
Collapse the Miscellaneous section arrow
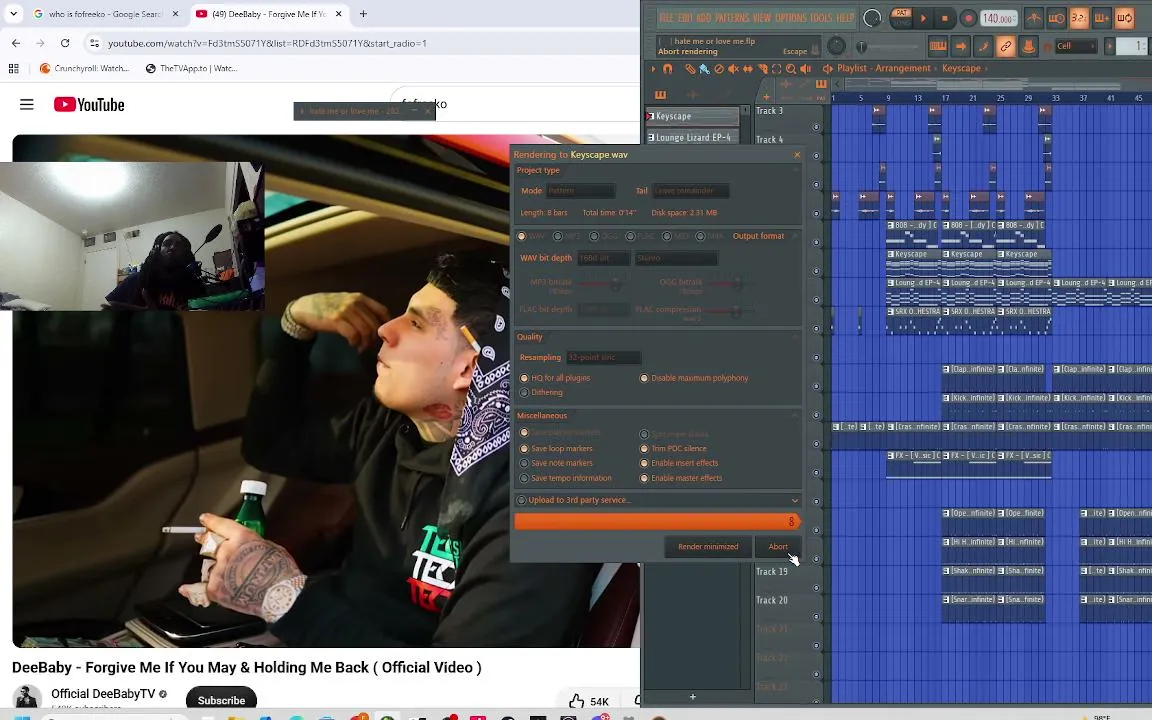coord(794,416)
